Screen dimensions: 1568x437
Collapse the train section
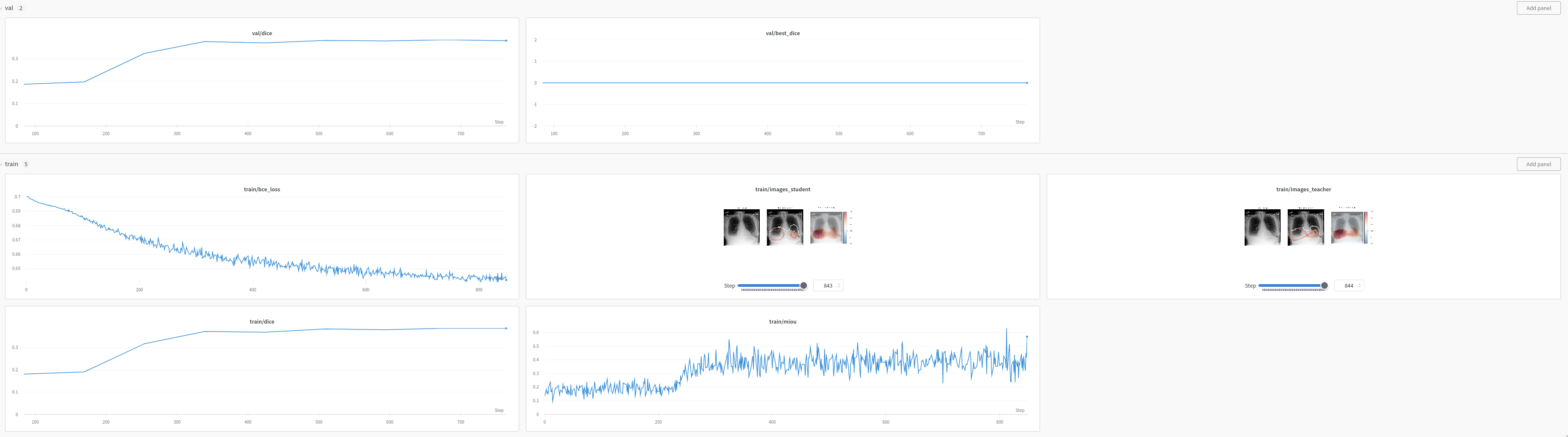[2, 165]
